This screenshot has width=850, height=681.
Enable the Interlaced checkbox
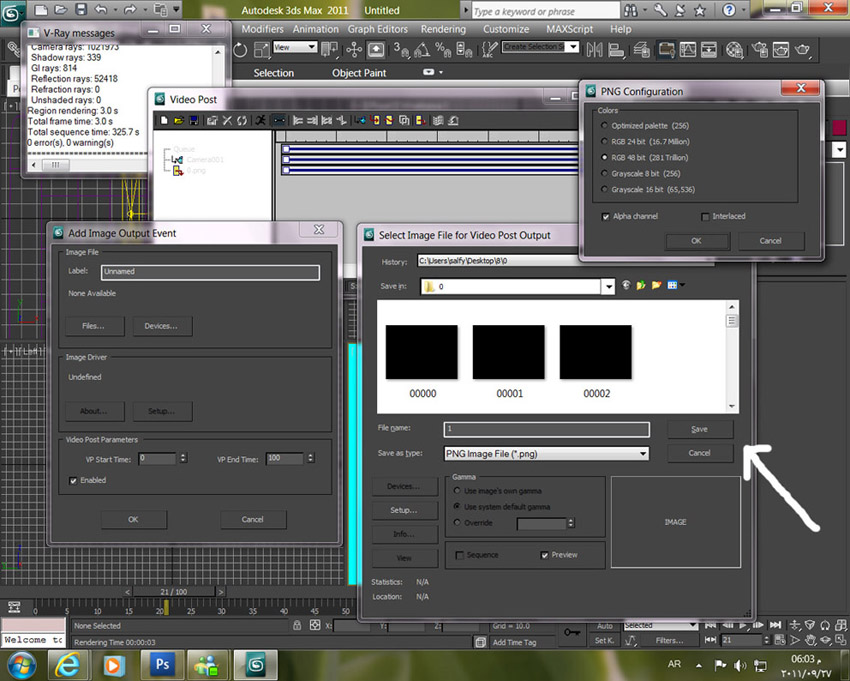tap(705, 216)
